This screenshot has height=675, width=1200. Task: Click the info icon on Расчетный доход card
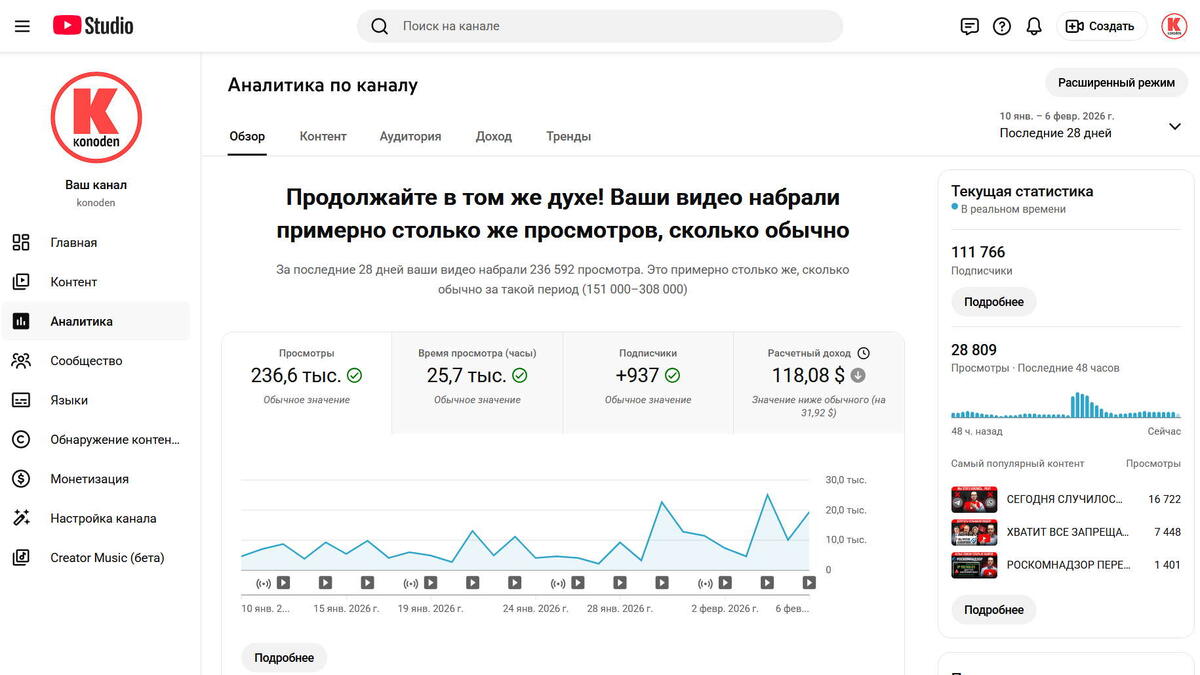point(862,352)
